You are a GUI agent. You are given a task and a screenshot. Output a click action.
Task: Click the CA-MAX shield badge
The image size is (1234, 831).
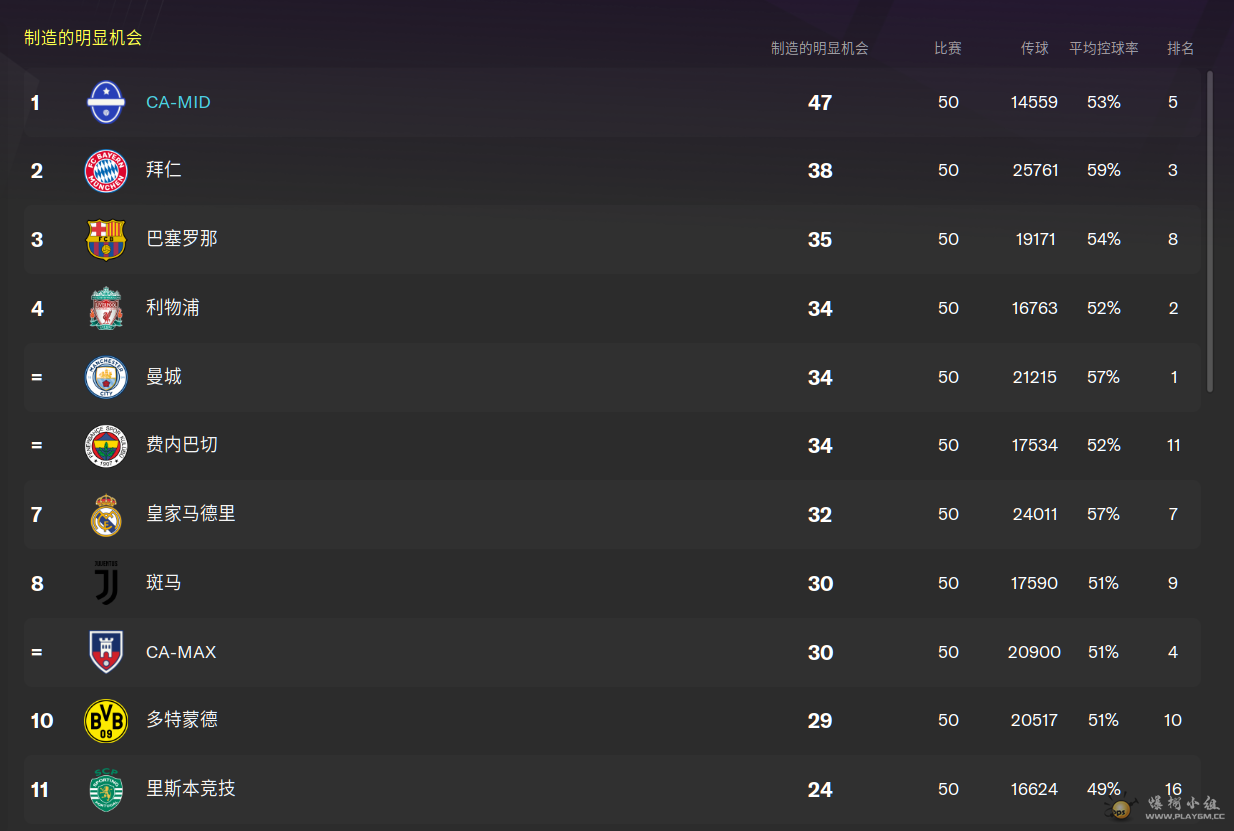coord(106,652)
